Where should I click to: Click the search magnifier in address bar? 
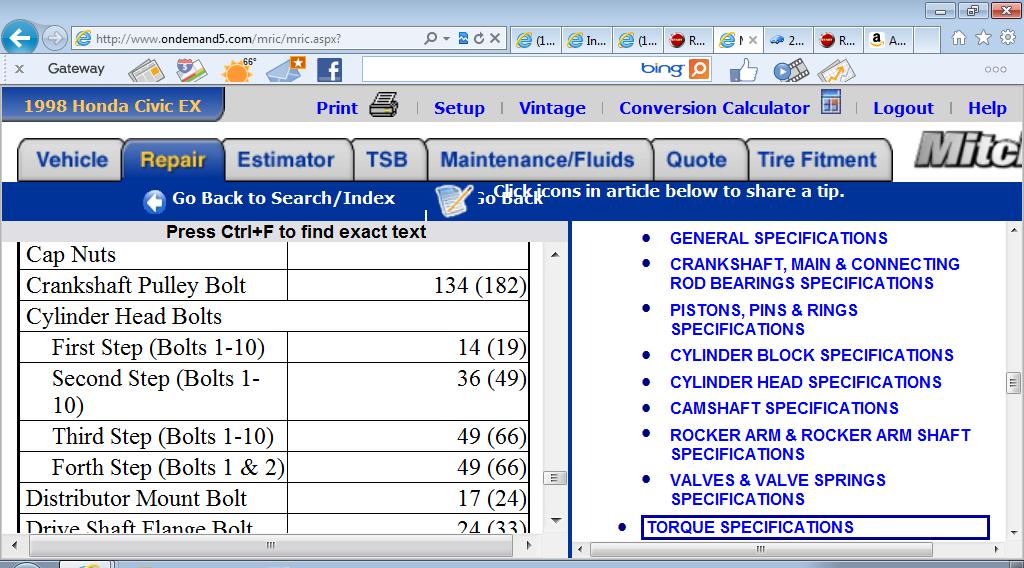[430, 39]
